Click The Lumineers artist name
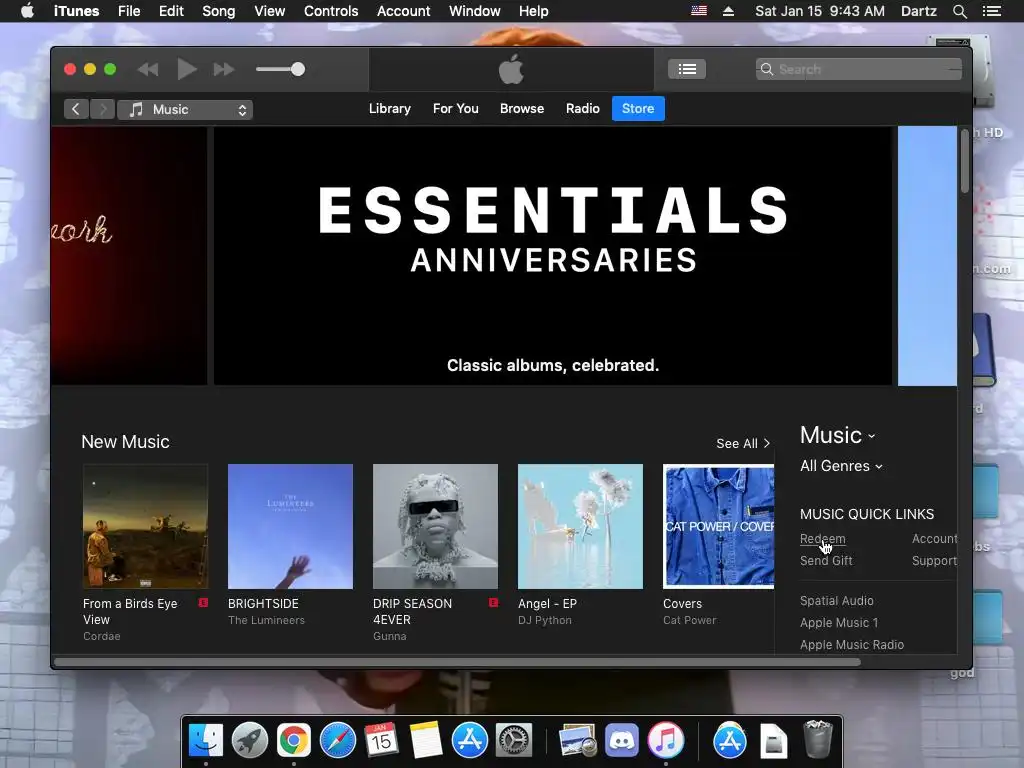 [266, 620]
